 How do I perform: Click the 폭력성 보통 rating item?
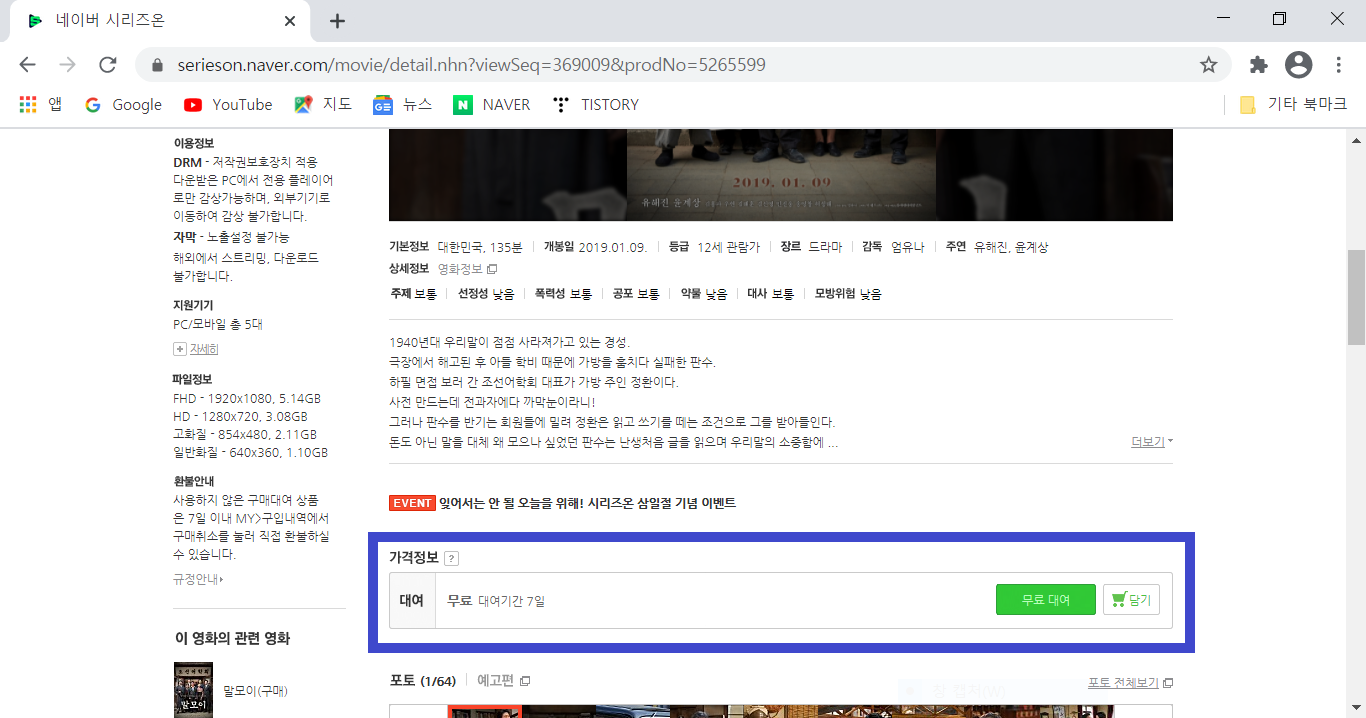[563, 294]
